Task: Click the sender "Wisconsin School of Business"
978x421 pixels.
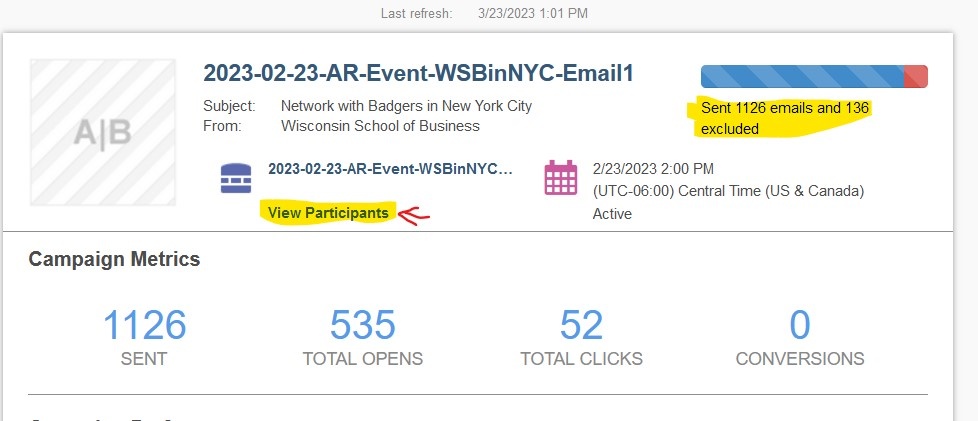Action: tap(380, 126)
